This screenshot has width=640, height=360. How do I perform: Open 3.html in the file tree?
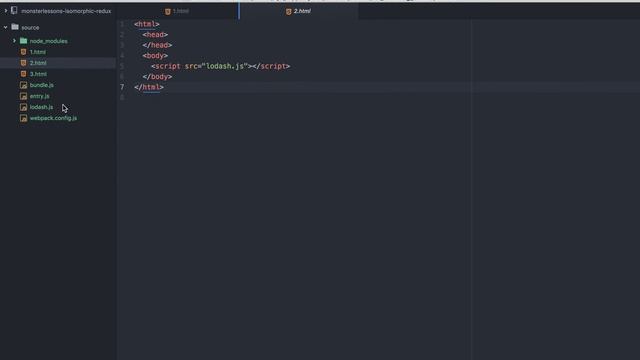pos(38,74)
